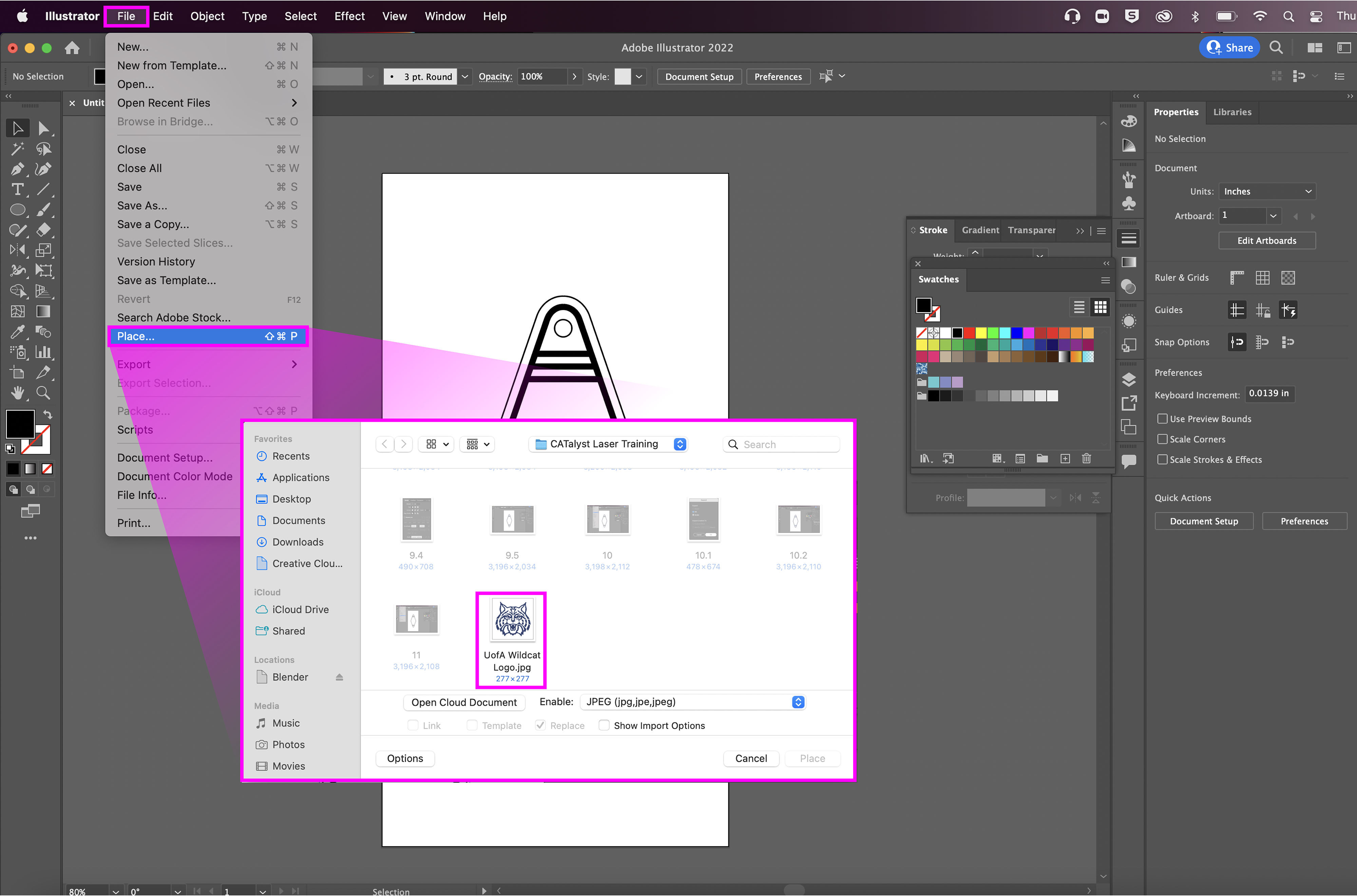Delete swatch with trash icon
1357x896 pixels.
pyautogui.click(x=1086, y=458)
